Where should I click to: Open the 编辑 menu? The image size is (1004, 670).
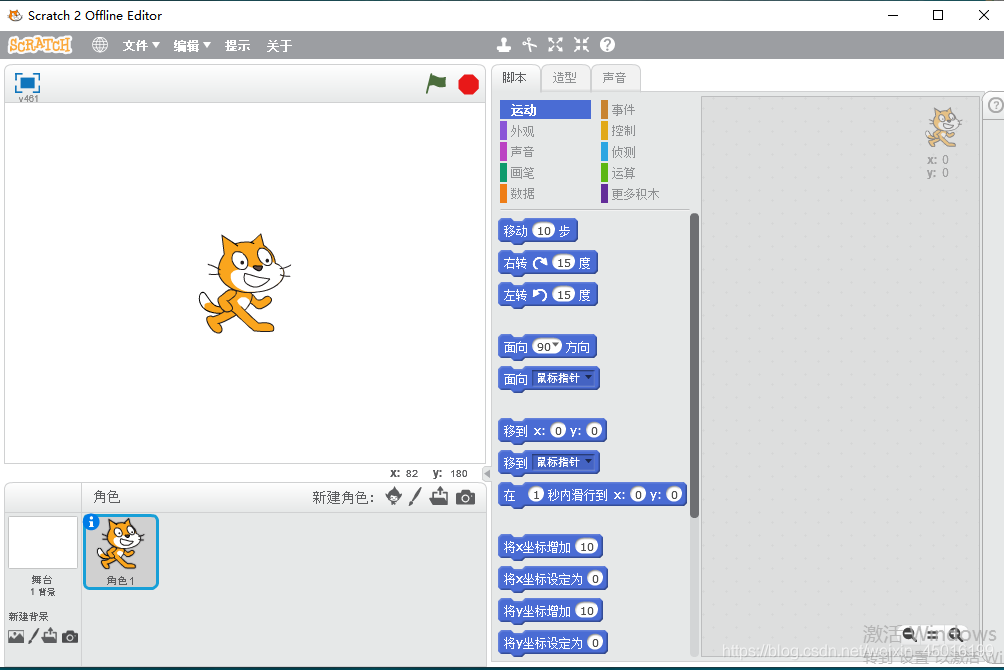click(191, 45)
